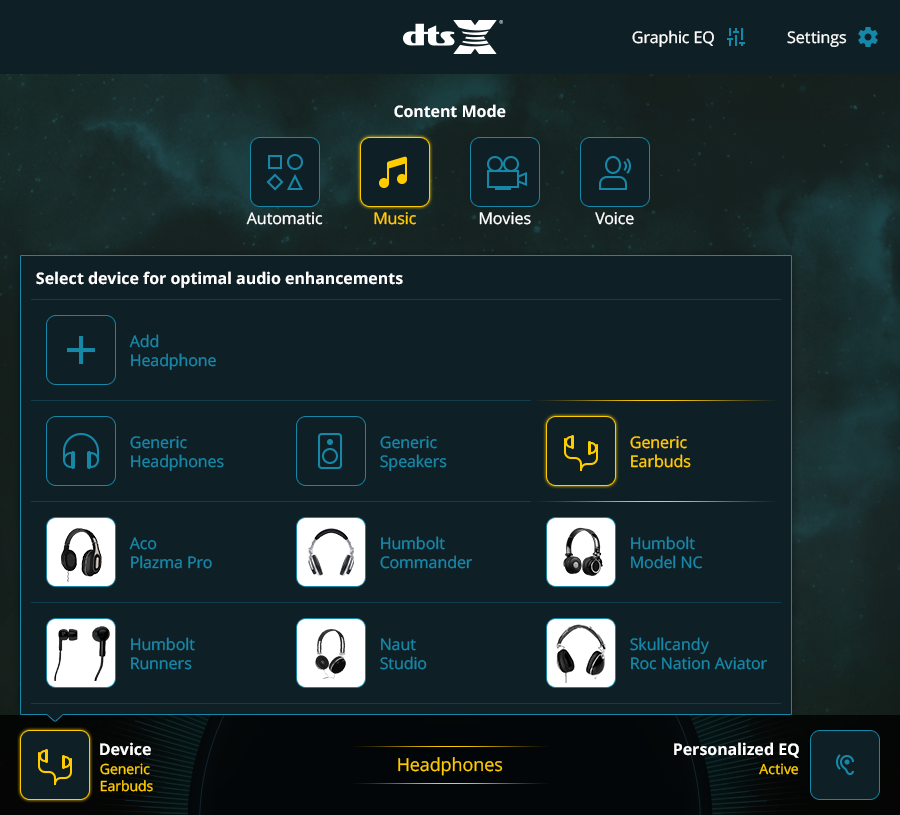Click the Movies mode label
This screenshot has width=900, height=815.
point(505,219)
